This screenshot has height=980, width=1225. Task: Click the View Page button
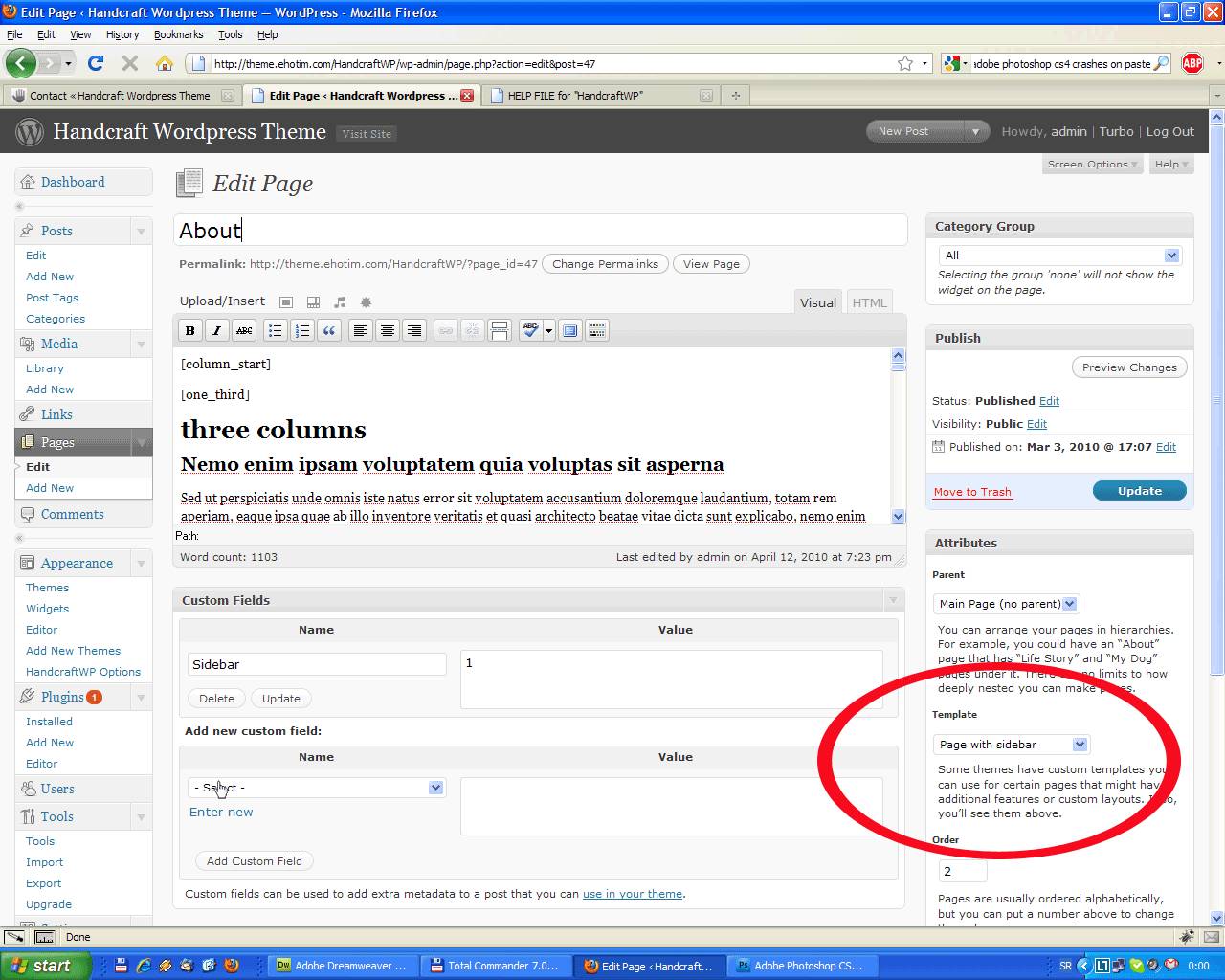click(711, 264)
